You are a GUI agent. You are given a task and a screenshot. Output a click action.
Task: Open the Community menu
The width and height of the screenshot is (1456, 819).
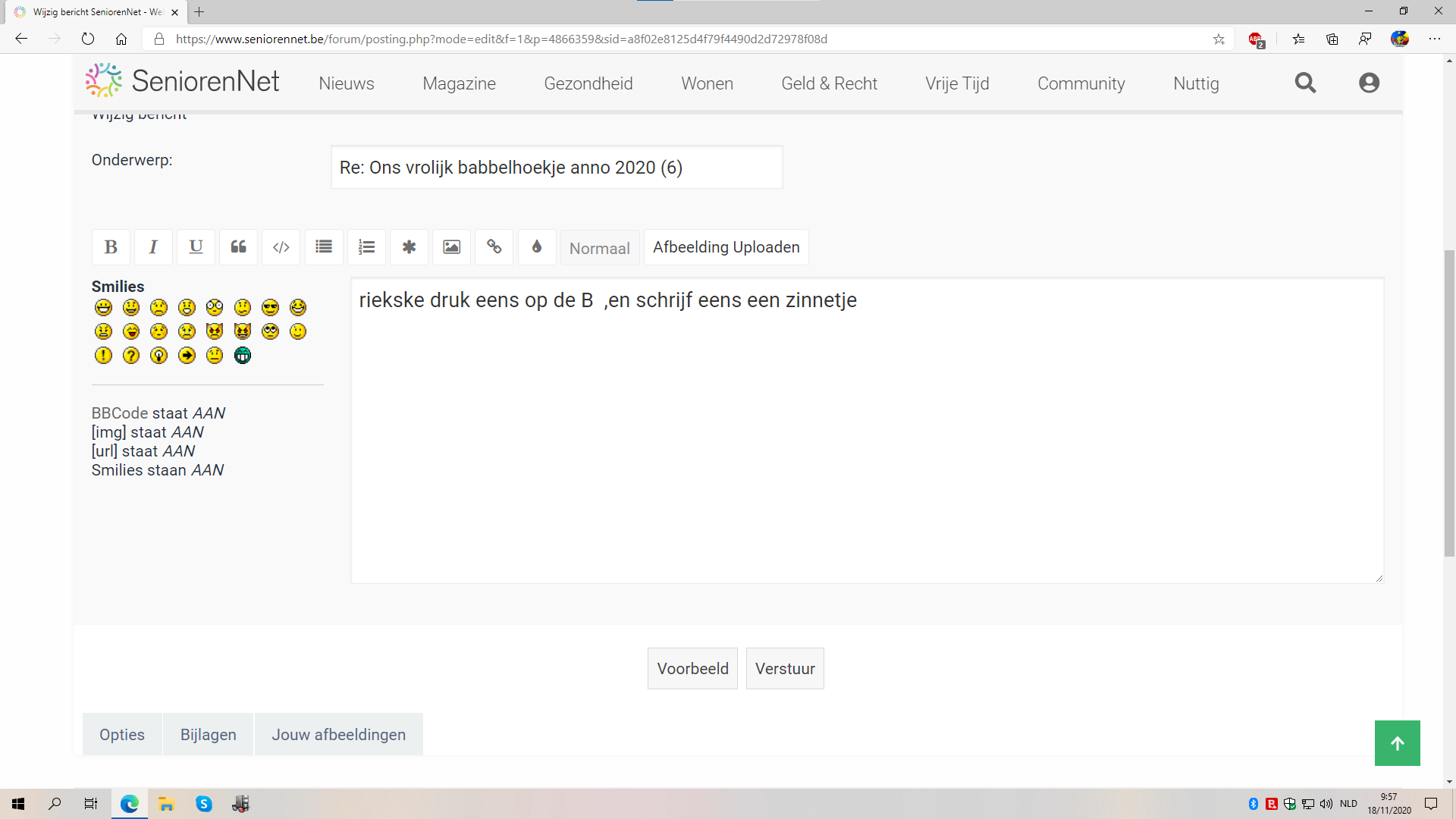[1081, 83]
